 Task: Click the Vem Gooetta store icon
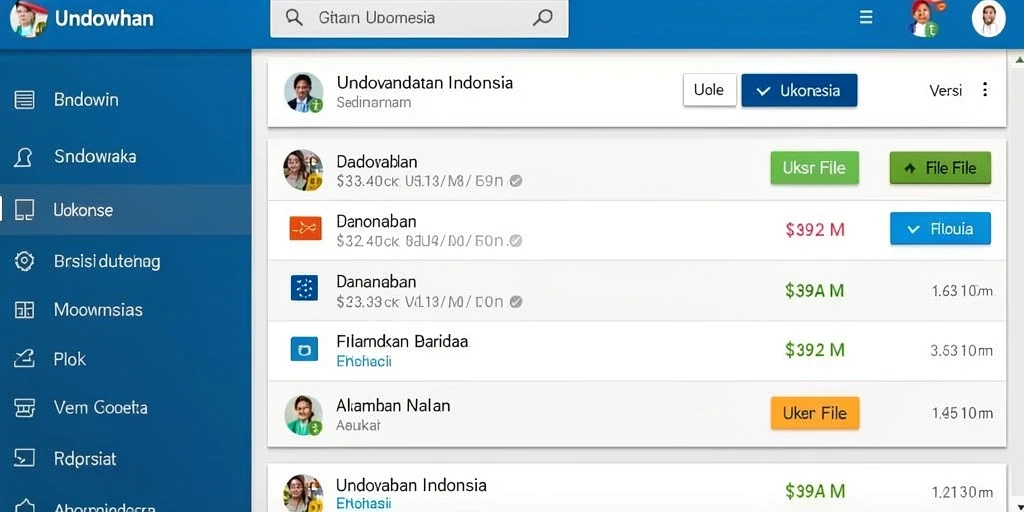tap(24, 408)
